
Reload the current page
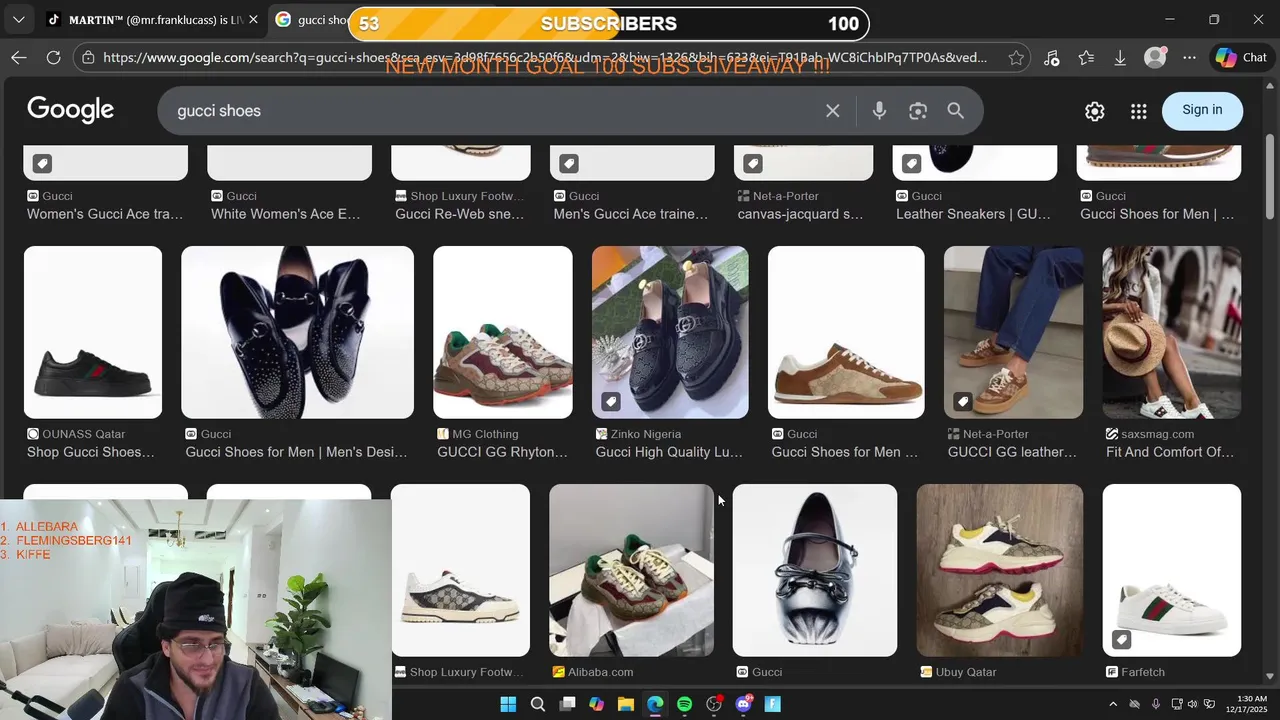(x=54, y=58)
